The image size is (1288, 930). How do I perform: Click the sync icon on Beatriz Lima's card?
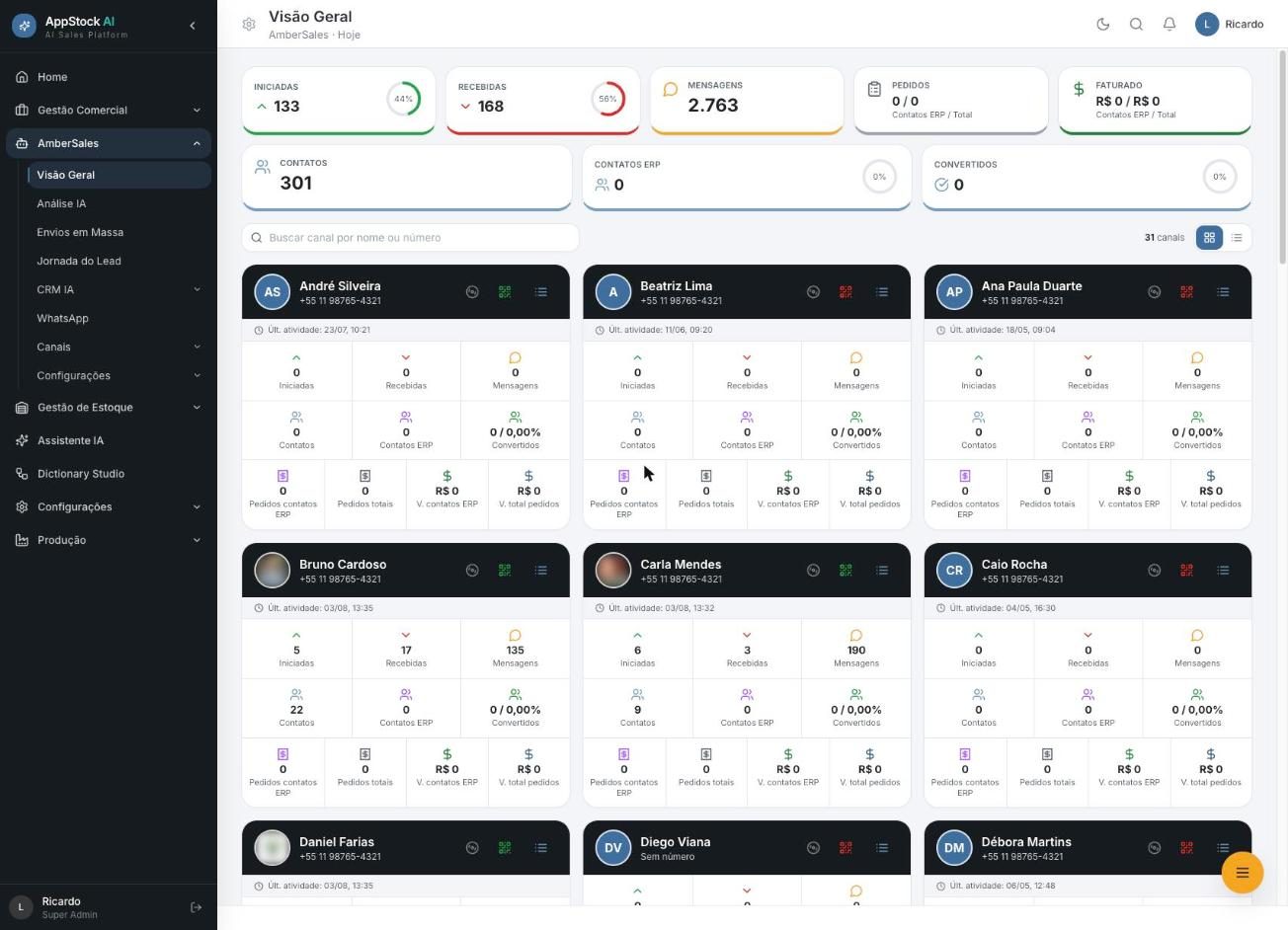coord(813,292)
